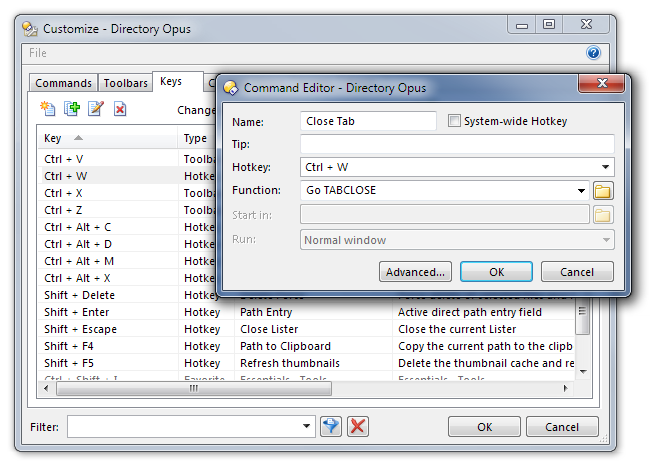The height and width of the screenshot is (470, 650).
Task: Click the horizontal scrollbar thumb in keys list
Action: (194, 388)
